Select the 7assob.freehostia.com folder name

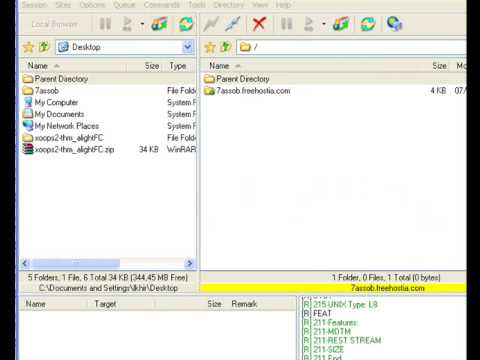[253, 91]
